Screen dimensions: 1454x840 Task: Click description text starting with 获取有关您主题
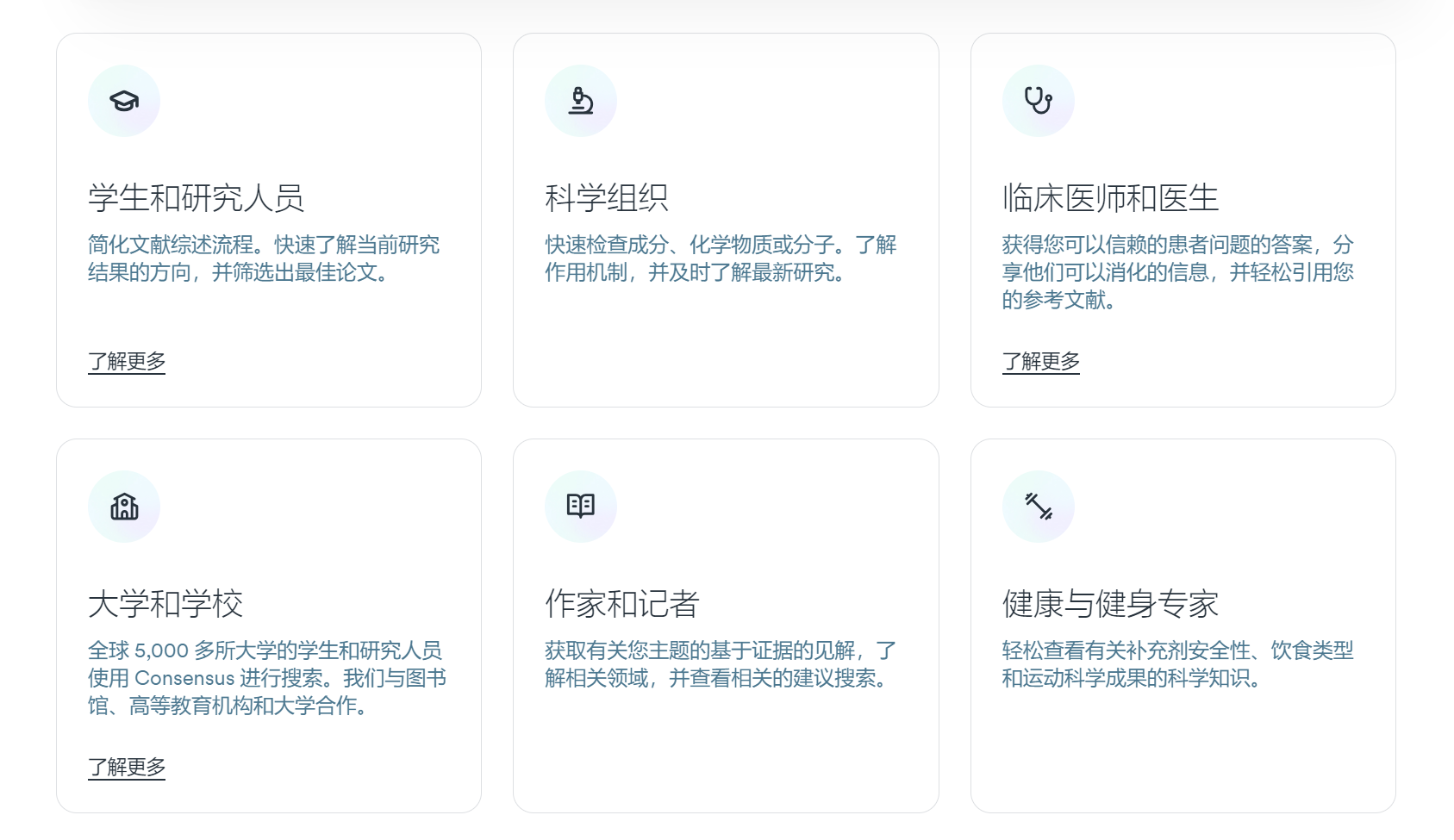tap(720, 664)
